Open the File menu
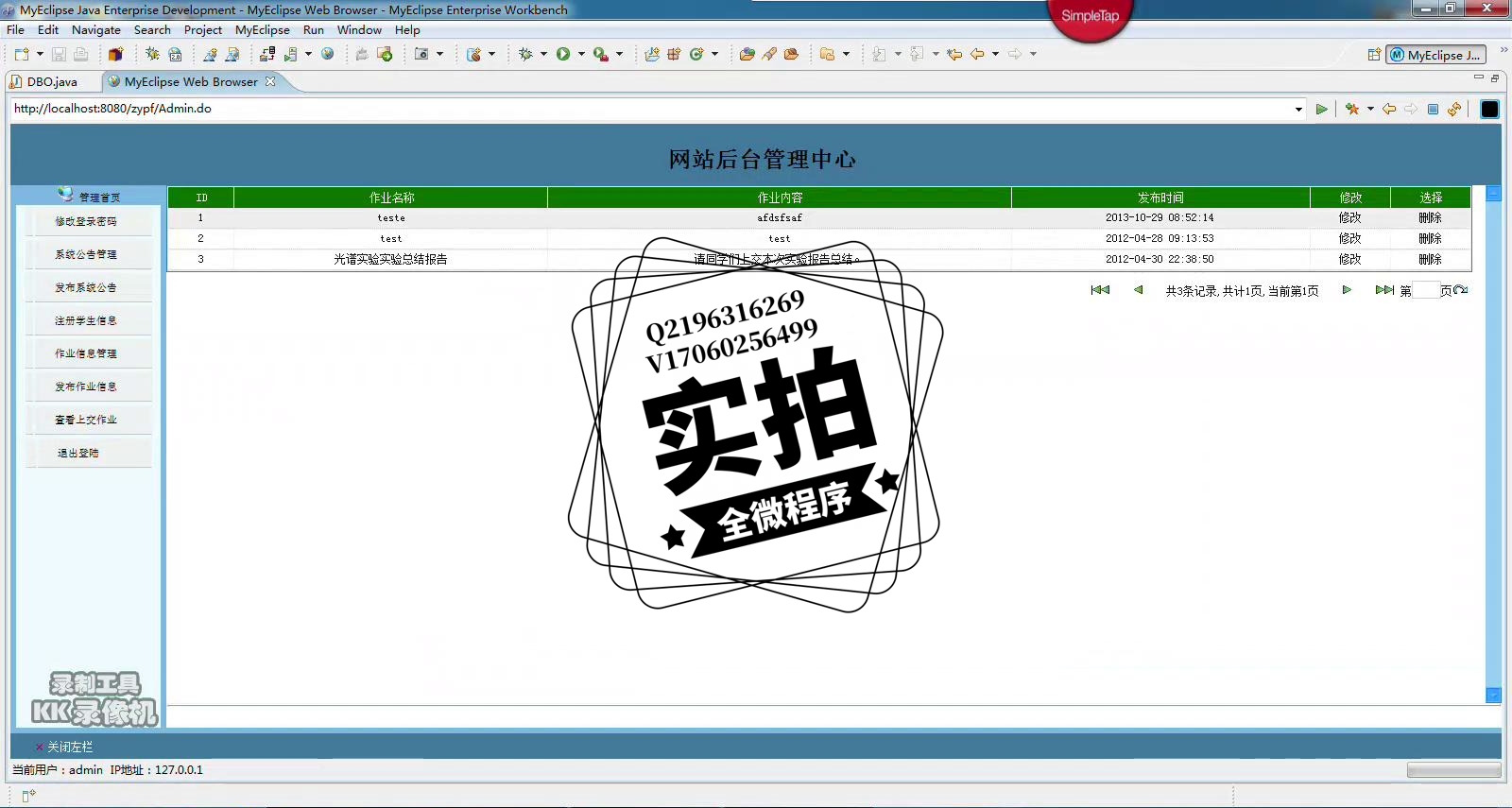Viewport: 1512px width, 808px height. tap(15, 29)
